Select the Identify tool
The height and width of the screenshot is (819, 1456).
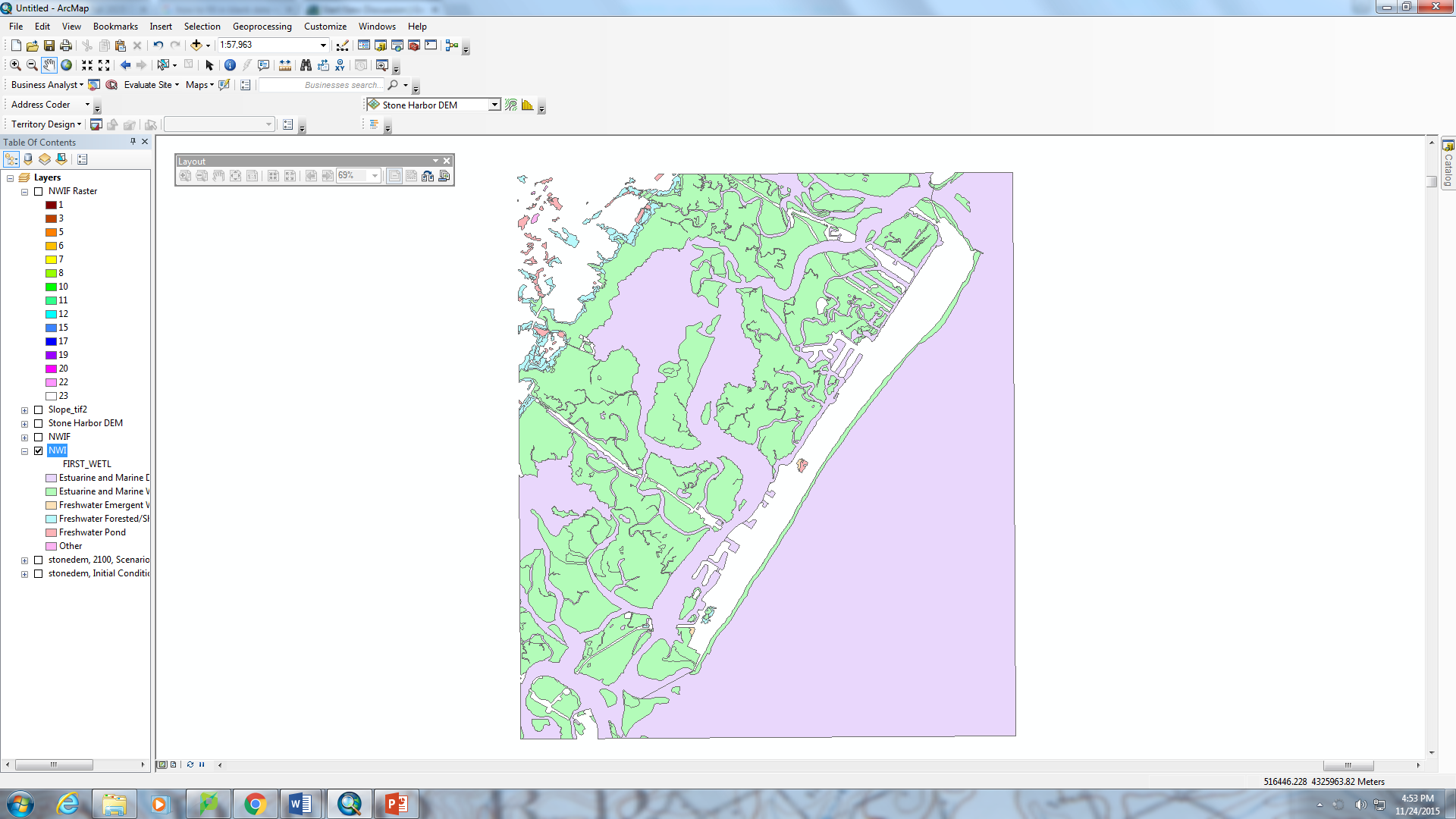[x=230, y=65]
